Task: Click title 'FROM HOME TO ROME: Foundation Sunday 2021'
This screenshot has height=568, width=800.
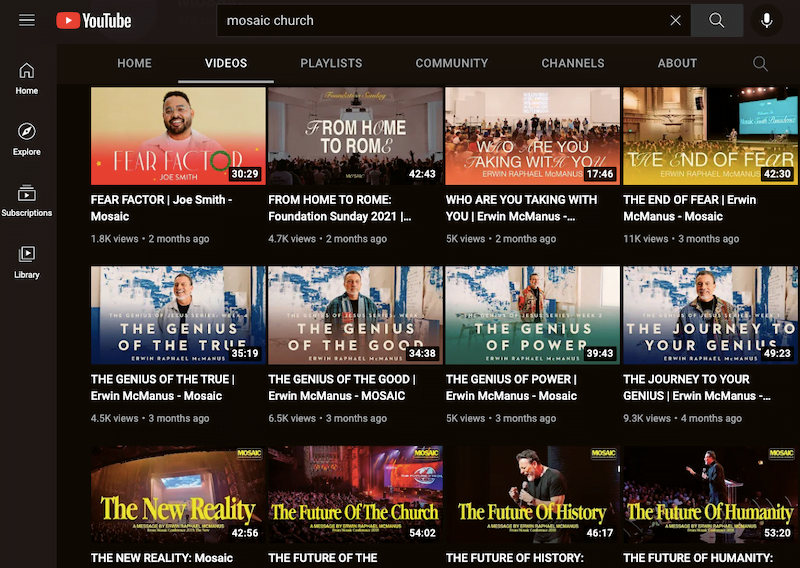Action: click(340, 208)
